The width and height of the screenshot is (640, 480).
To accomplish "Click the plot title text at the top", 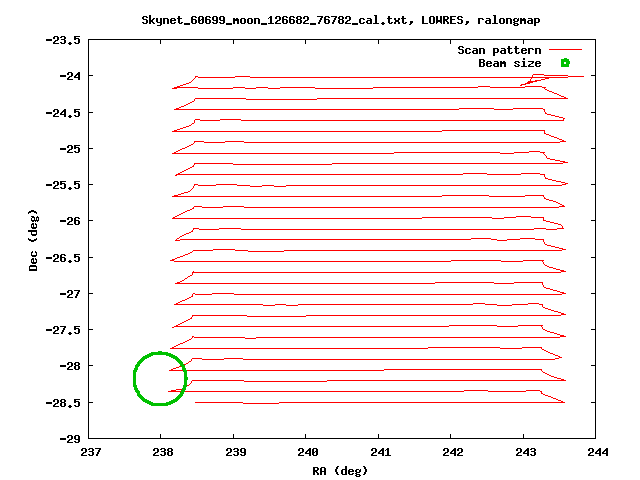I will tap(322, 21).
